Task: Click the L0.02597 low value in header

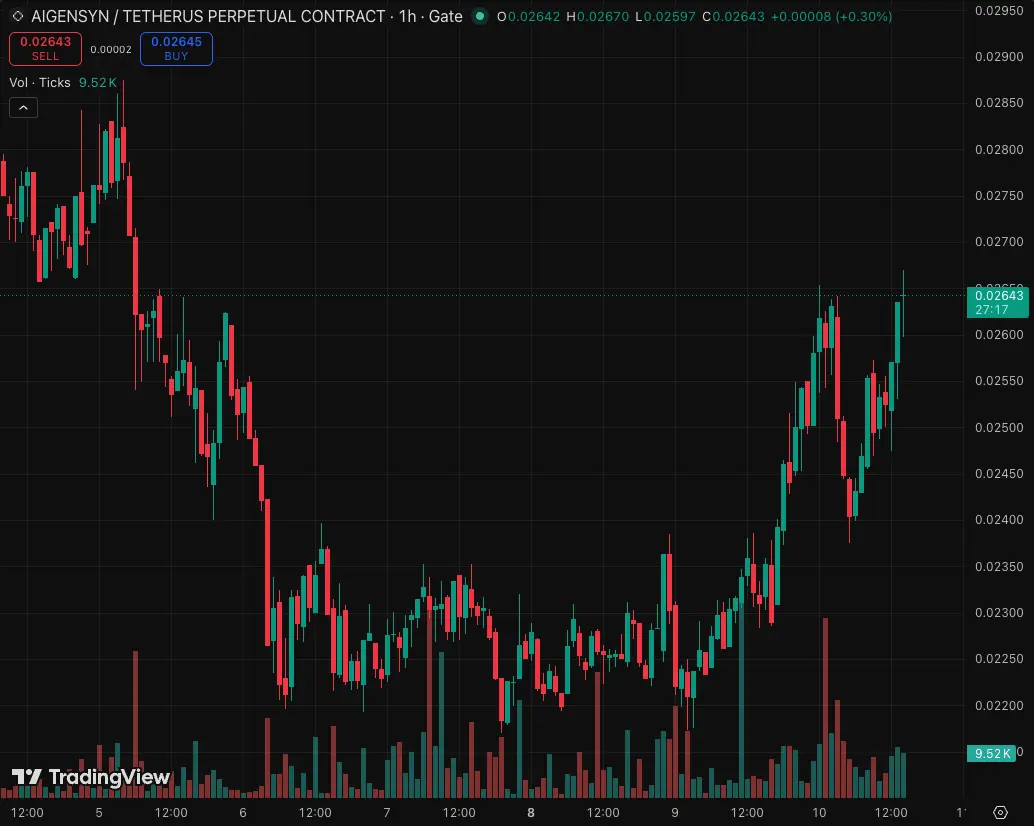Action: click(x=665, y=16)
